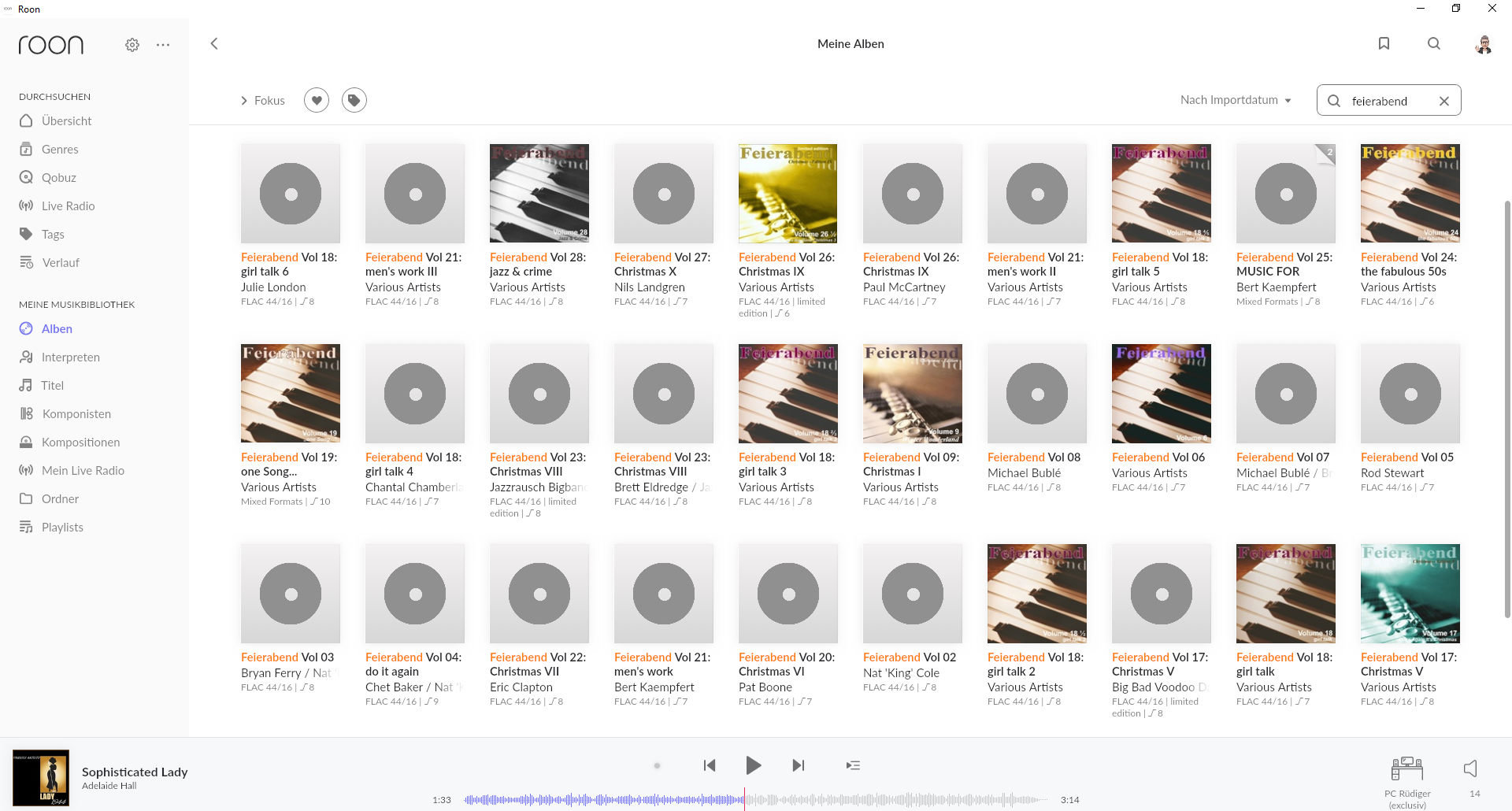The image size is (1512, 811).
Task: Skip to the previous track
Action: [710, 765]
